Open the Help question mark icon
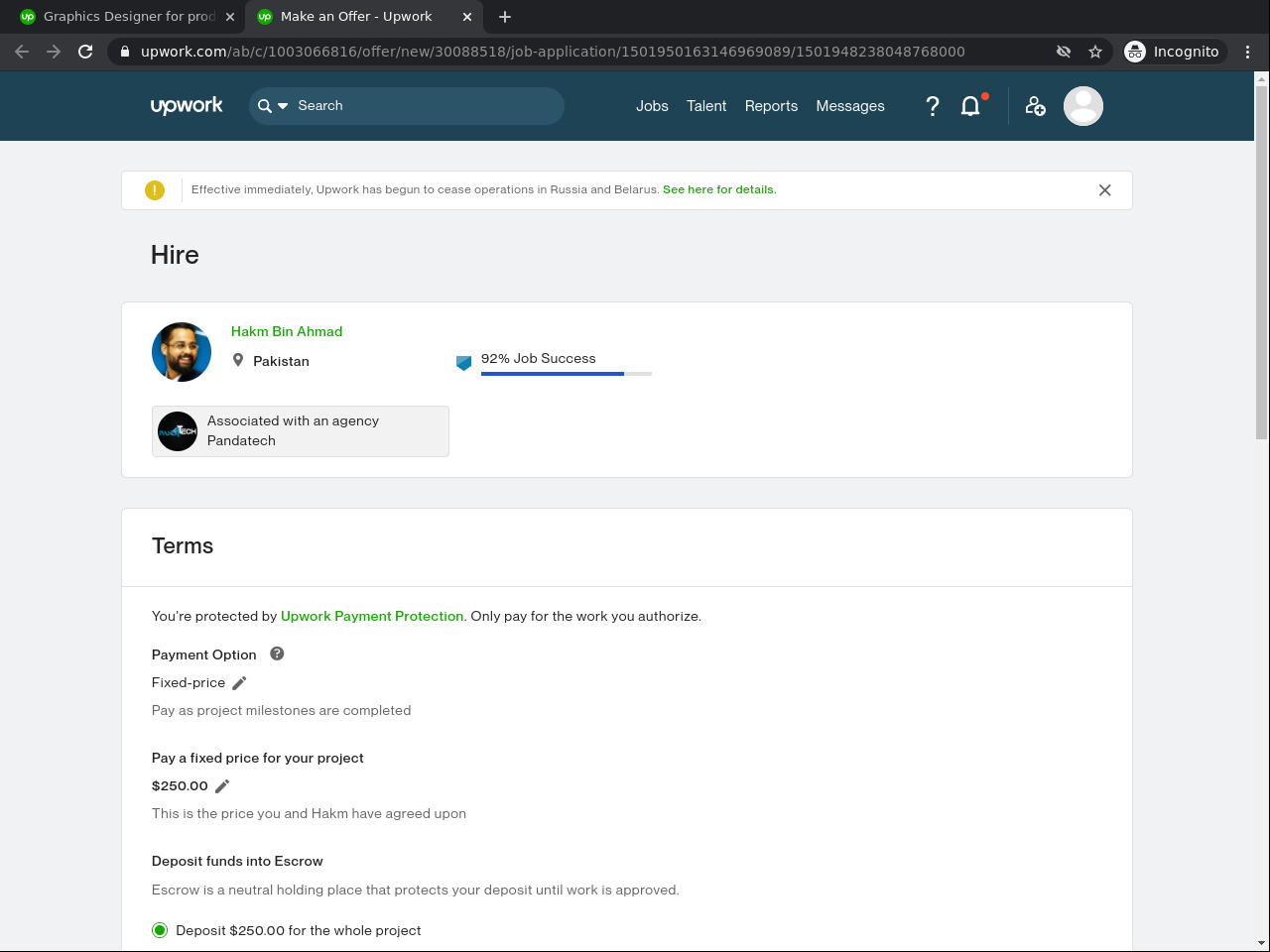Viewport: 1270px width, 952px height. coord(932,106)
